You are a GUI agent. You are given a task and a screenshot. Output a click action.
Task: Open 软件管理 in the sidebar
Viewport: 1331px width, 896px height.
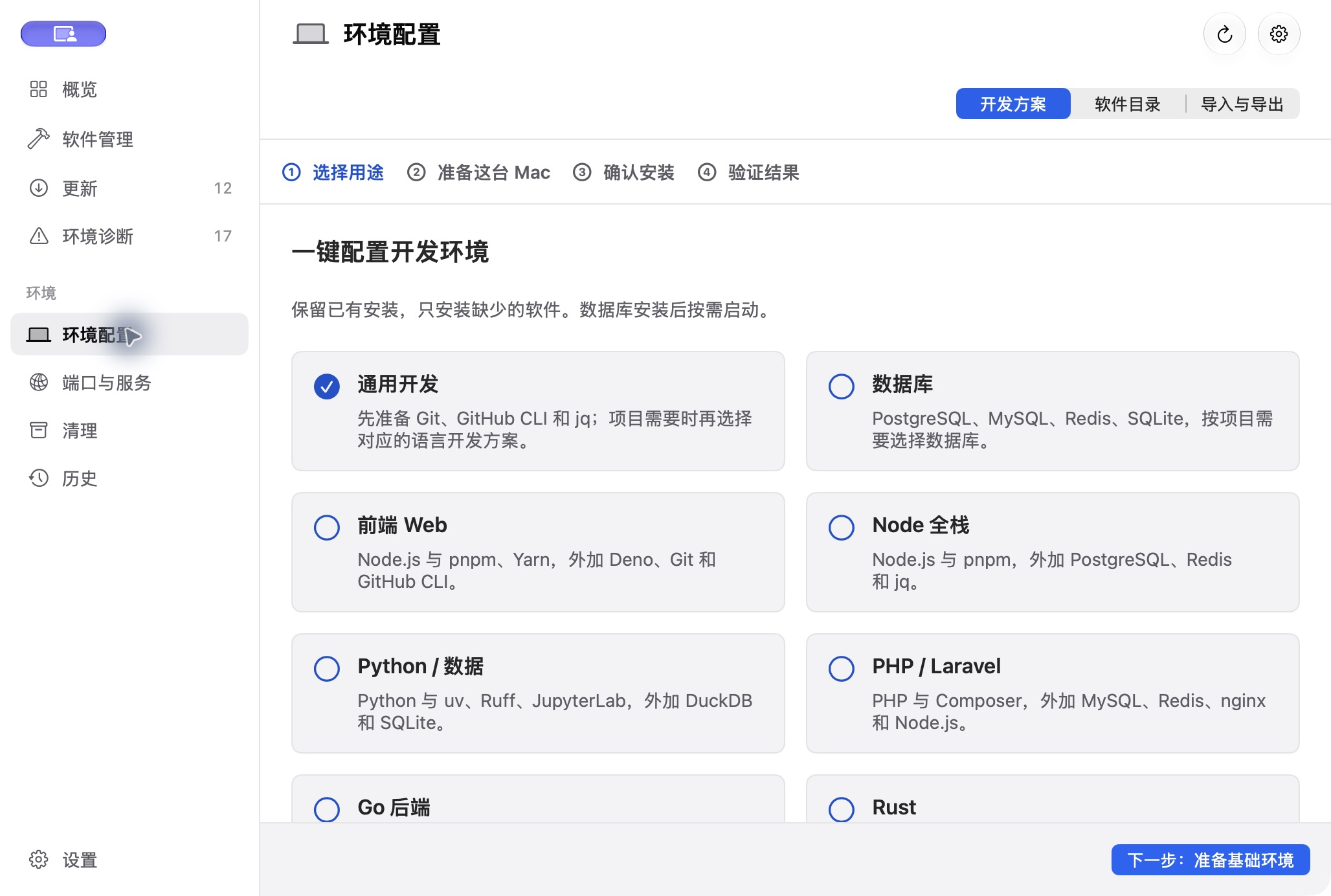point(129,139)
